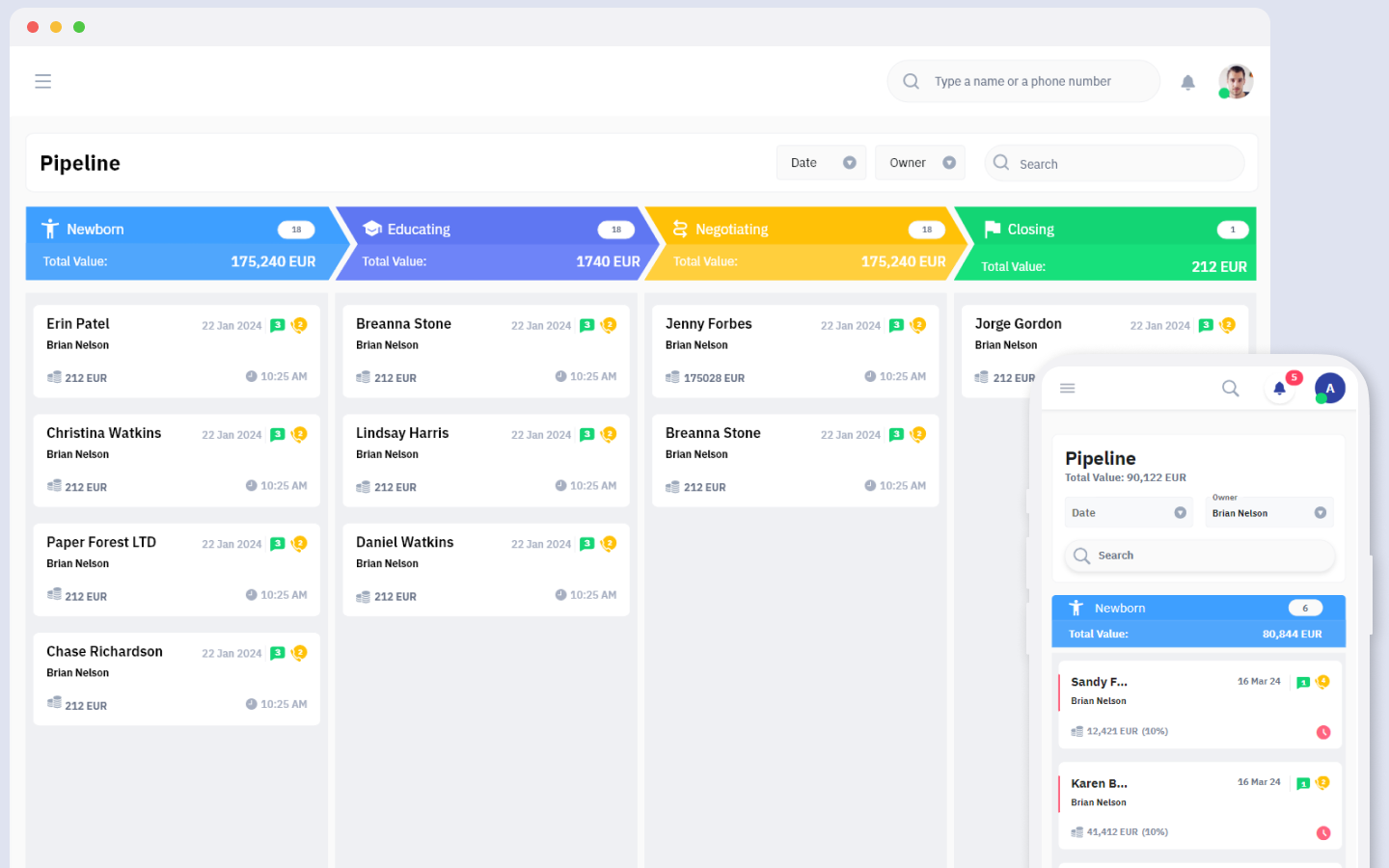Click green notes badge on Daniel Watkins card
This screenshot has width=1389, height=868.
tap(586, 544)
